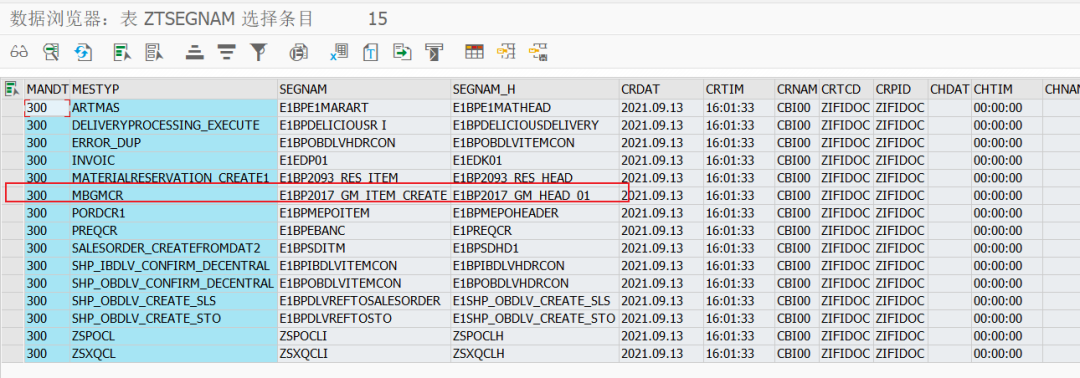Click the ZSXQCLH cell
Screen dimensions: 1080x378
pyautogui.click(x=534, y=353)
